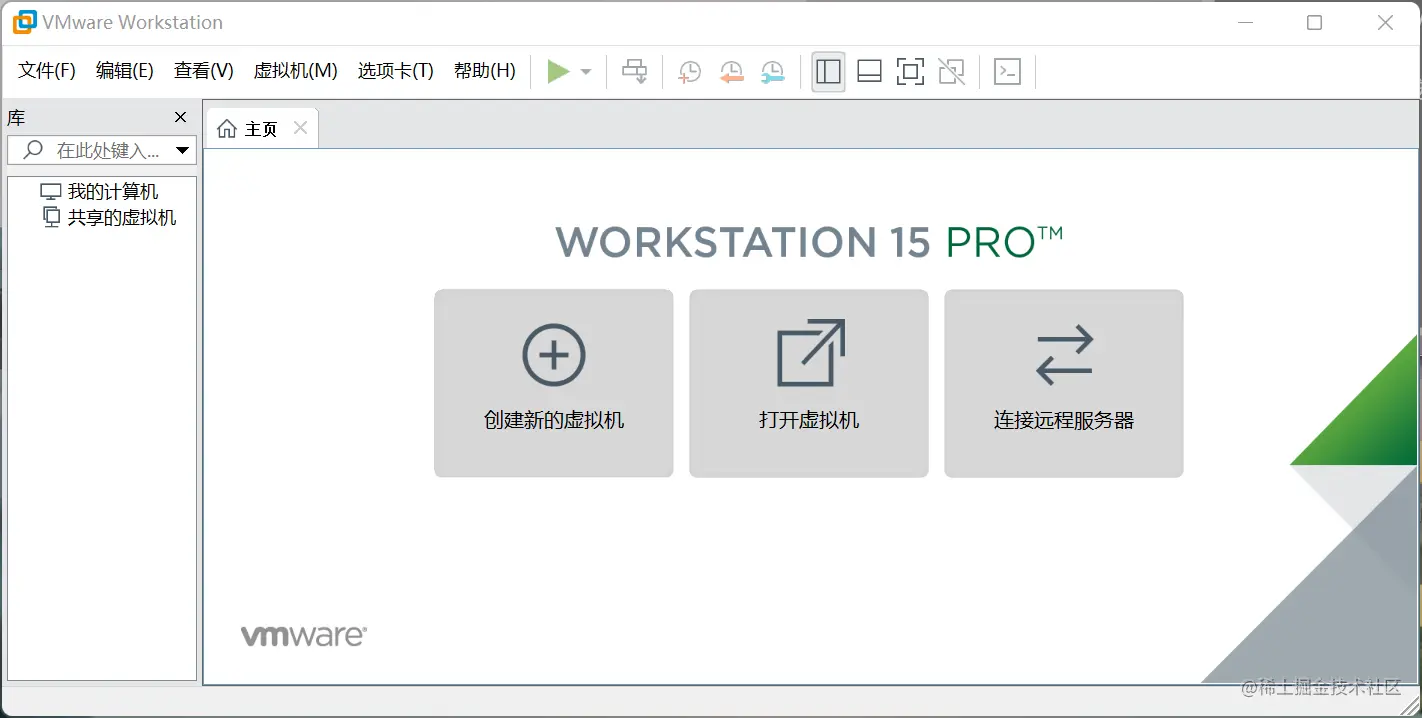Image resolution: width=1422 pixels, height=718 pixels.
Task: Click the revert to snapshot icon
Action: point(731,72)
